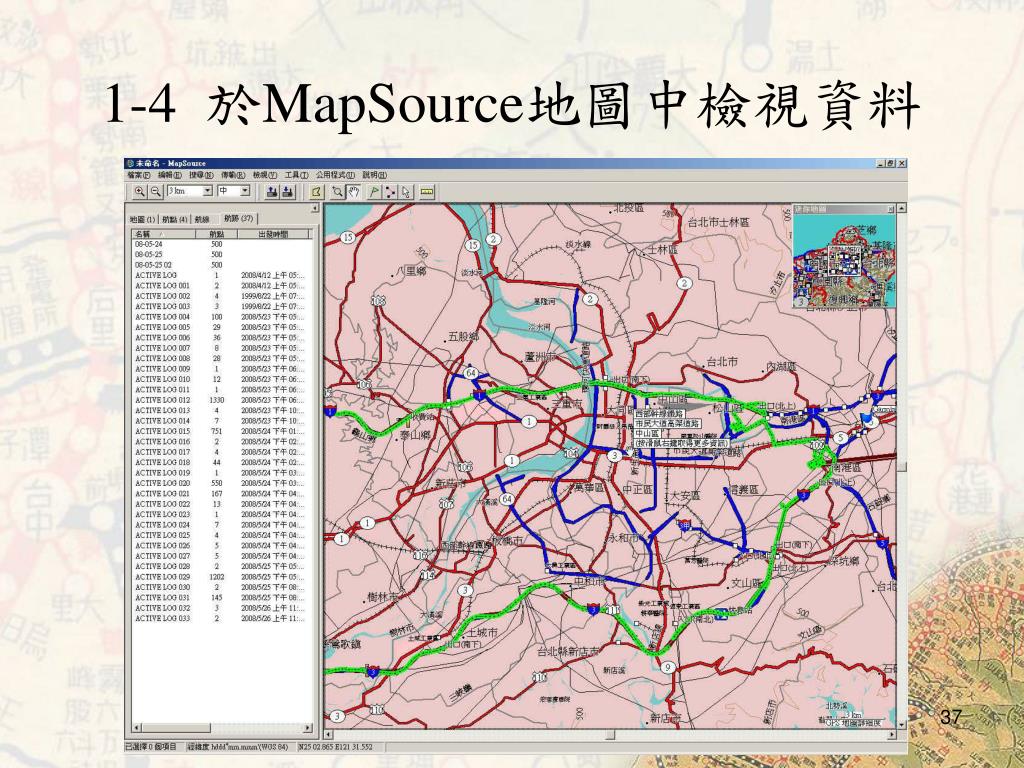1024x768 pixels.
Task: Open the 傳輸 menu
Action: (232, 175)
